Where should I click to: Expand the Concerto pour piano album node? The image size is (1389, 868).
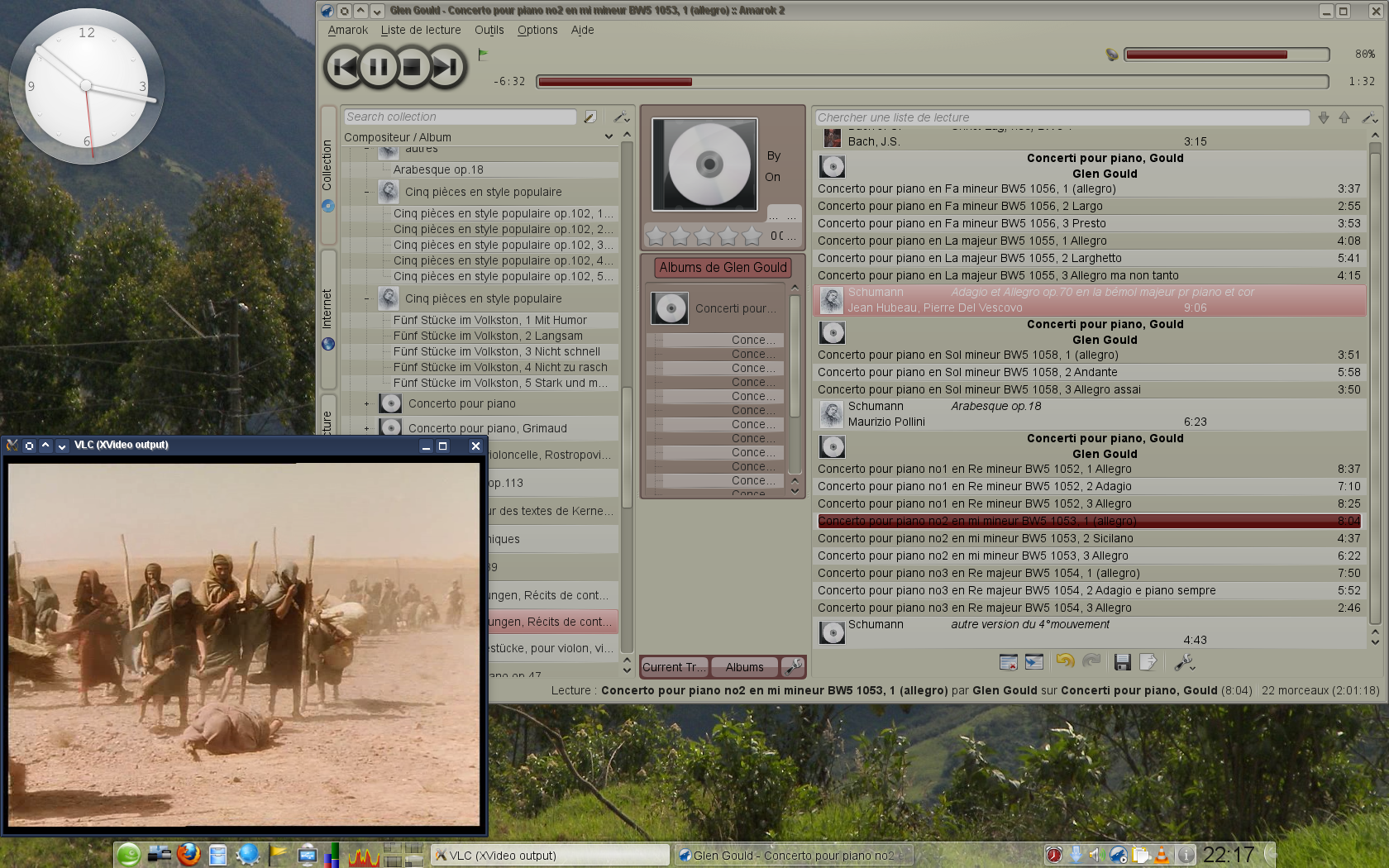367,403
